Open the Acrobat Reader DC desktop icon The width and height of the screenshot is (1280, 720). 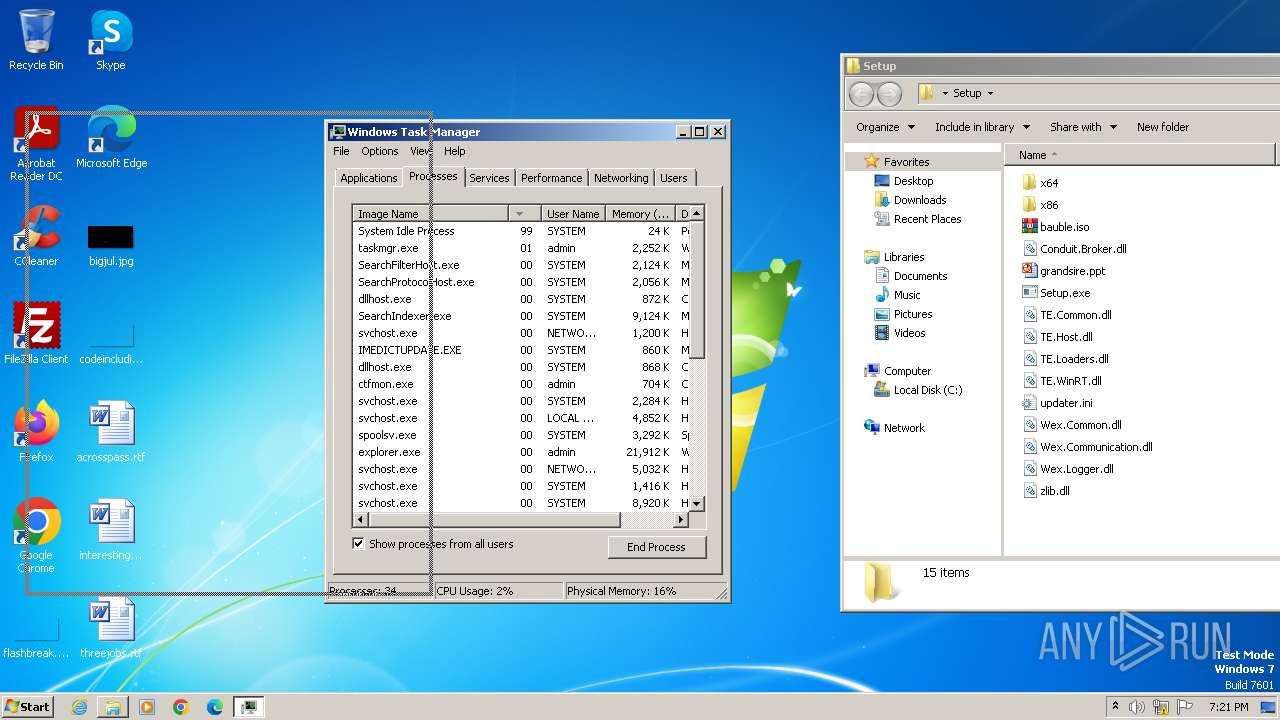coord(36,145)
